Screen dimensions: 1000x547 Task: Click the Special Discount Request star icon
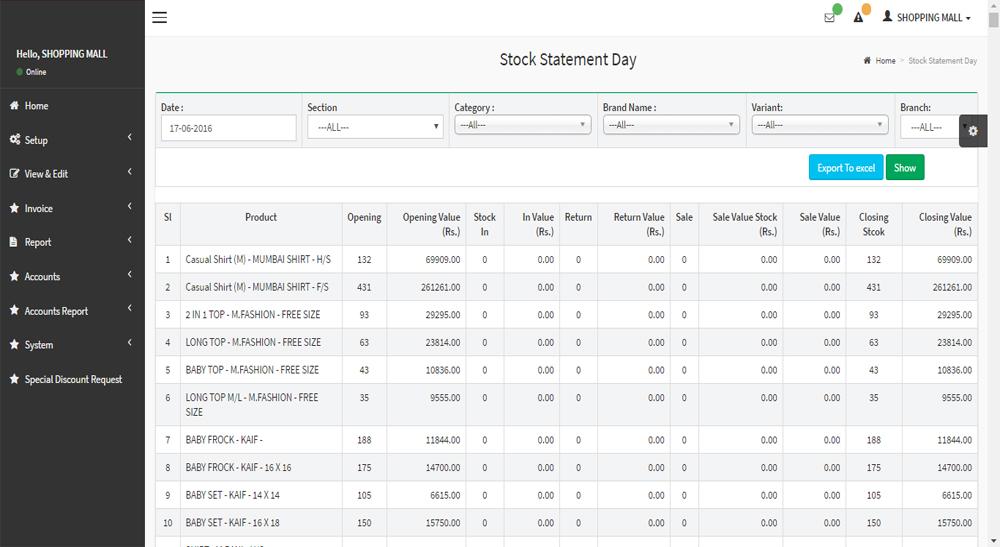pos(14,379)
